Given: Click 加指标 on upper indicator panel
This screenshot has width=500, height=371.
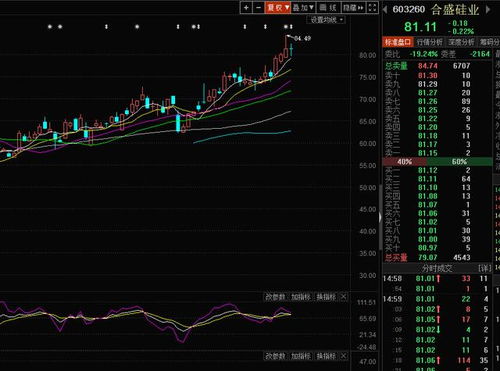Looking at the screenshot, I should (x=301, y=296).
